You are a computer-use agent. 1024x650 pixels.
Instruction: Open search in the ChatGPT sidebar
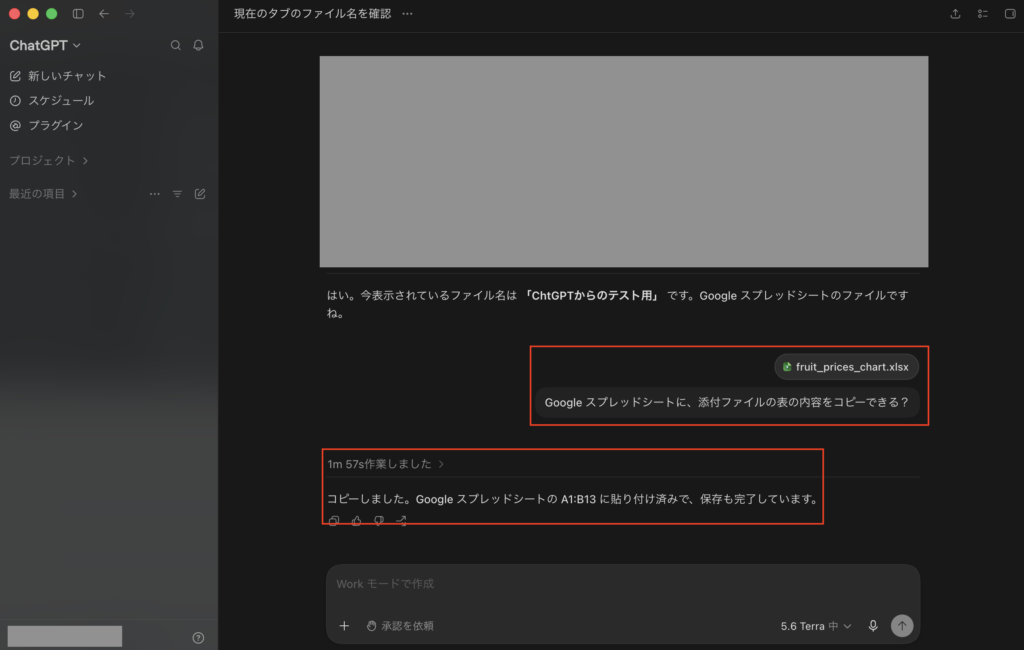(176, 45)
